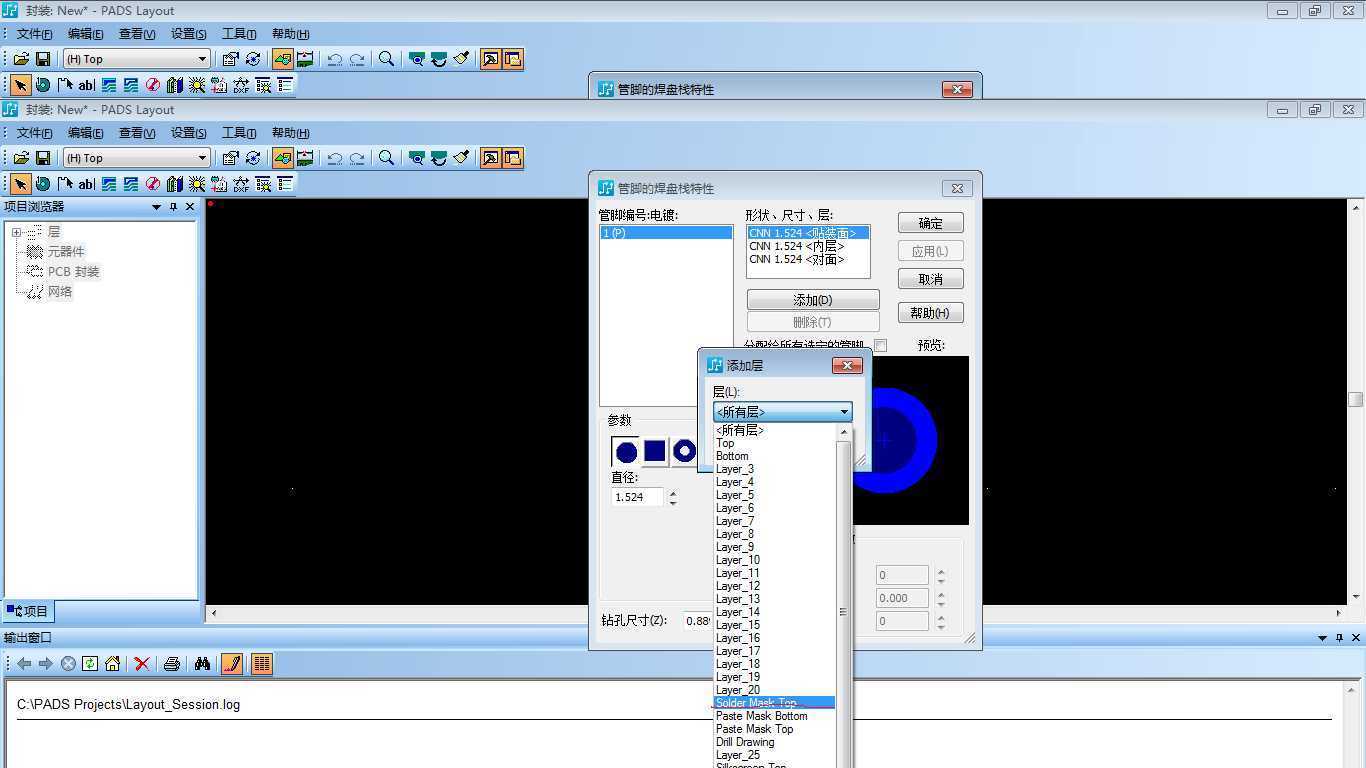Select CNN 1.524 <内层> in shape list
Screen dimensions: 1366x768
click(797, 246)
